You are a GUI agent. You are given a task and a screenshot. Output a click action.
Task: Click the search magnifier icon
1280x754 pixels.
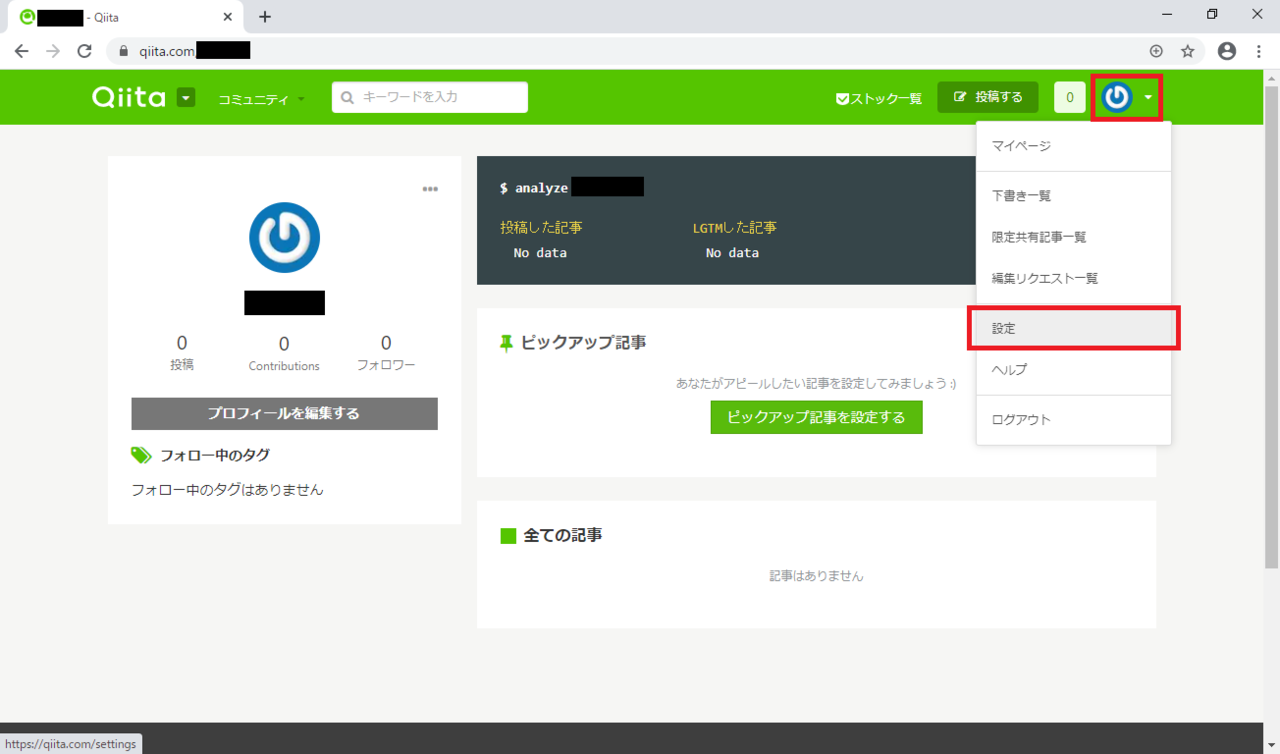(x=348, y=98)
